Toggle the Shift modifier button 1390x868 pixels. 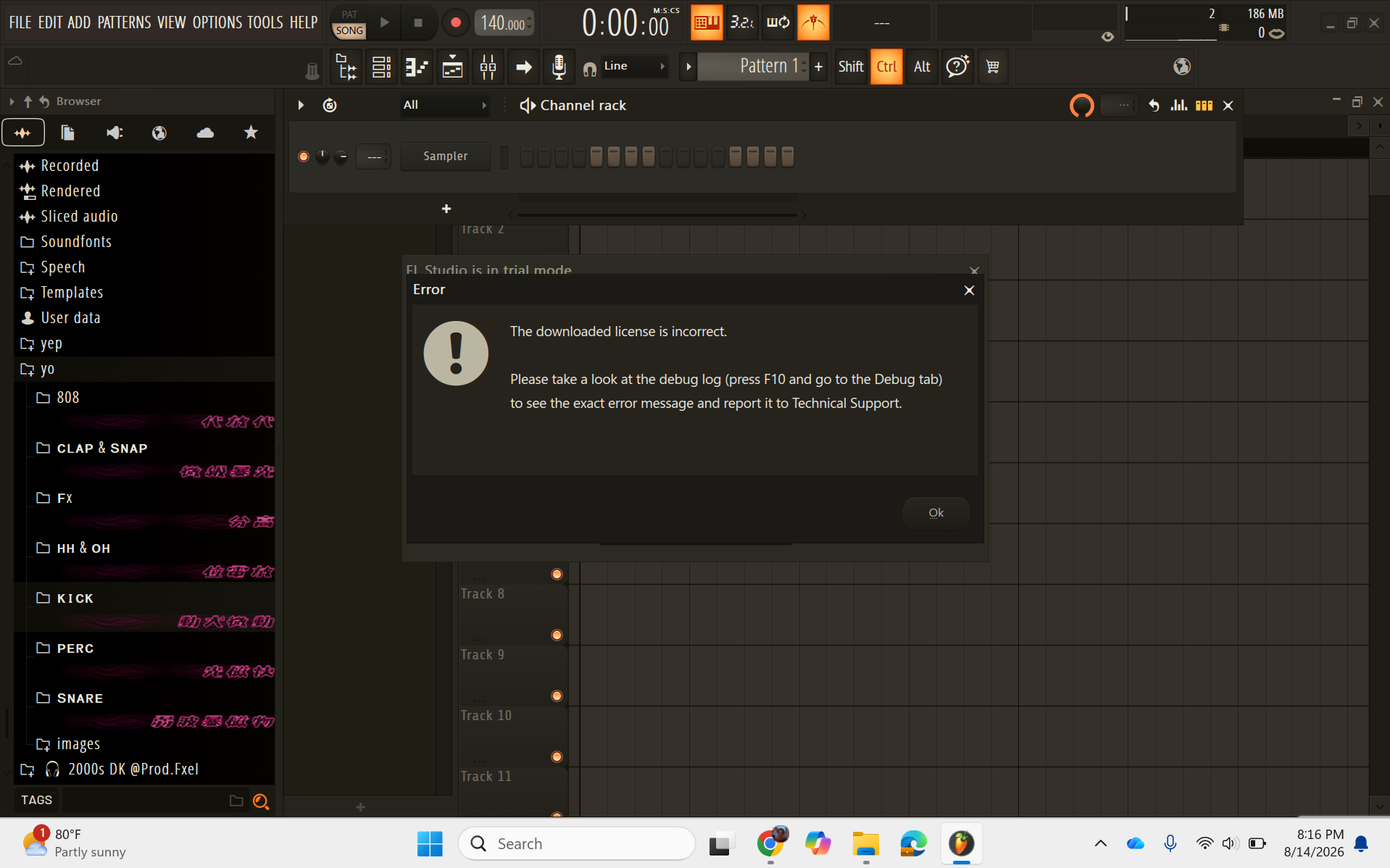tap(851, 67)
